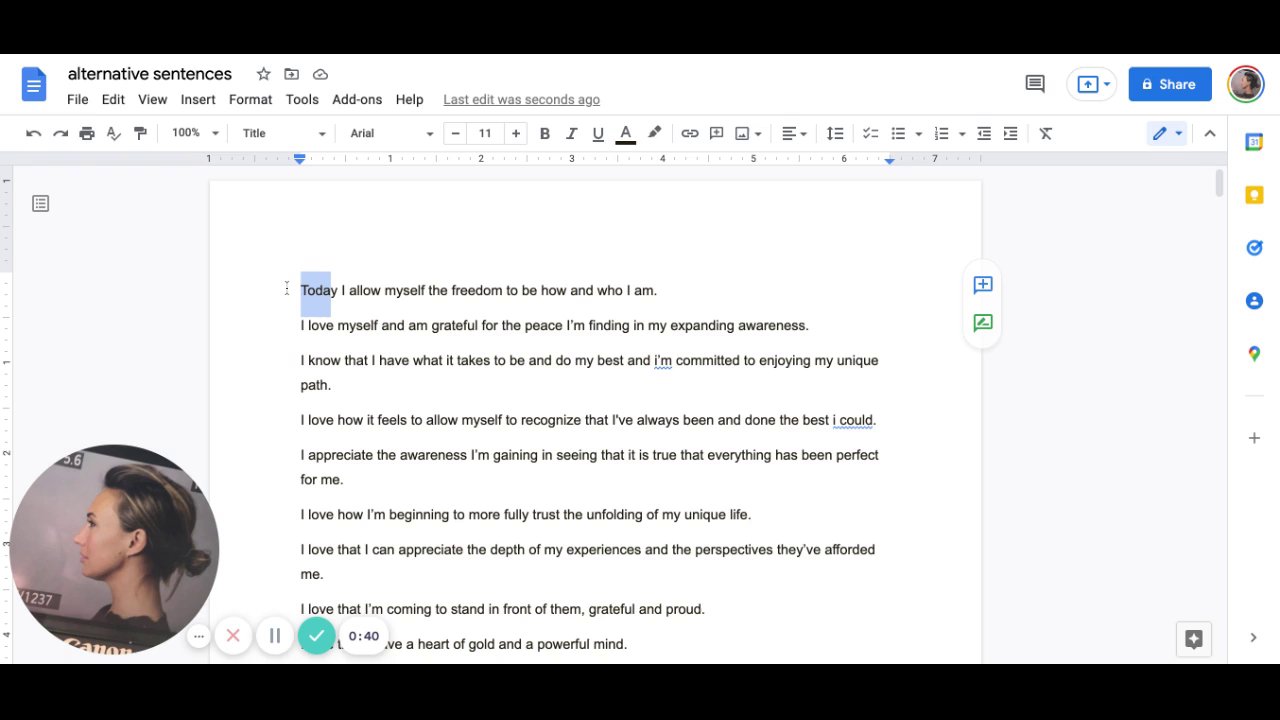Open Google Maps side panel

(x=1254, y=354)
